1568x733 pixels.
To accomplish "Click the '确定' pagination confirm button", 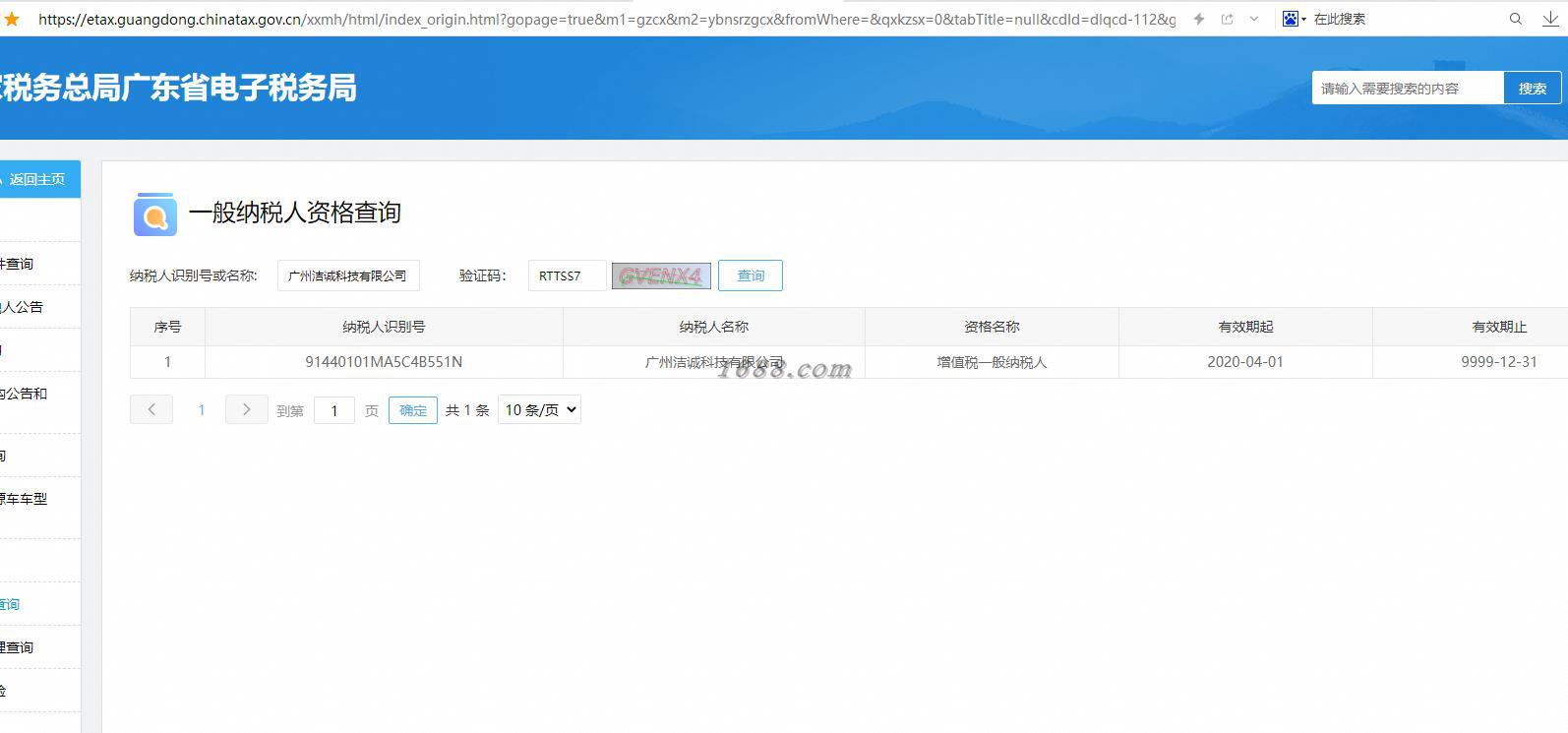I will pyautogui.click(x=413, y=410).
